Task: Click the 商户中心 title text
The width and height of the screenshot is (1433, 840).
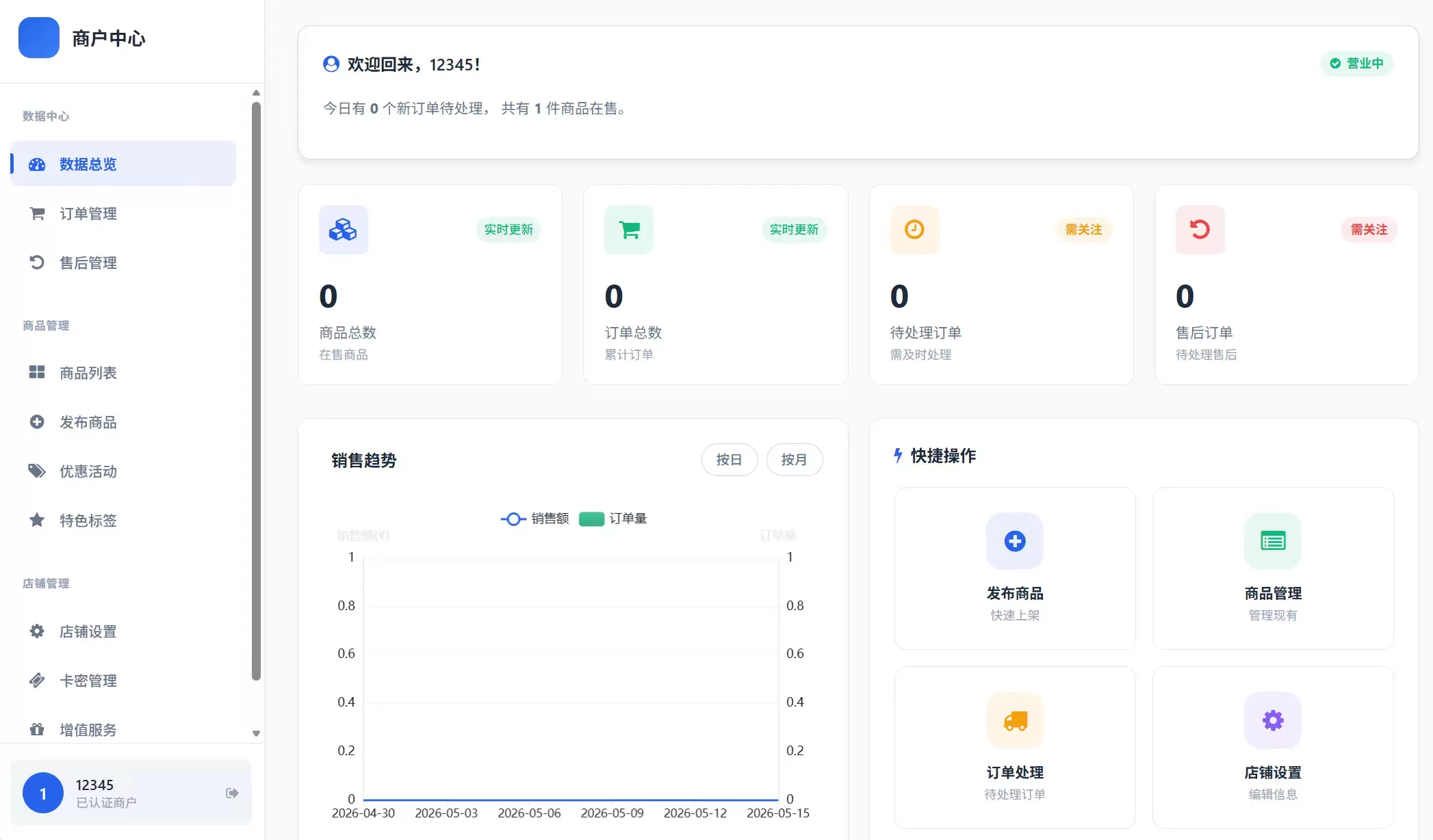Action: (x=109, y=38)
